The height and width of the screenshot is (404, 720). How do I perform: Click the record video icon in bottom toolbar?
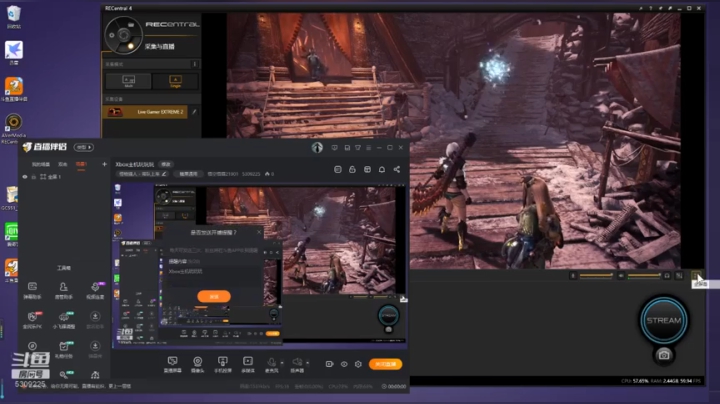(329, 364)
